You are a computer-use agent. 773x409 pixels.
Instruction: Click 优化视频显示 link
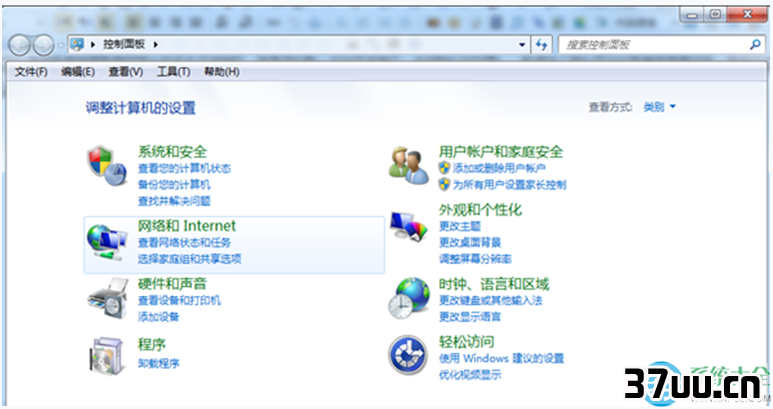(x=470, y=375)
